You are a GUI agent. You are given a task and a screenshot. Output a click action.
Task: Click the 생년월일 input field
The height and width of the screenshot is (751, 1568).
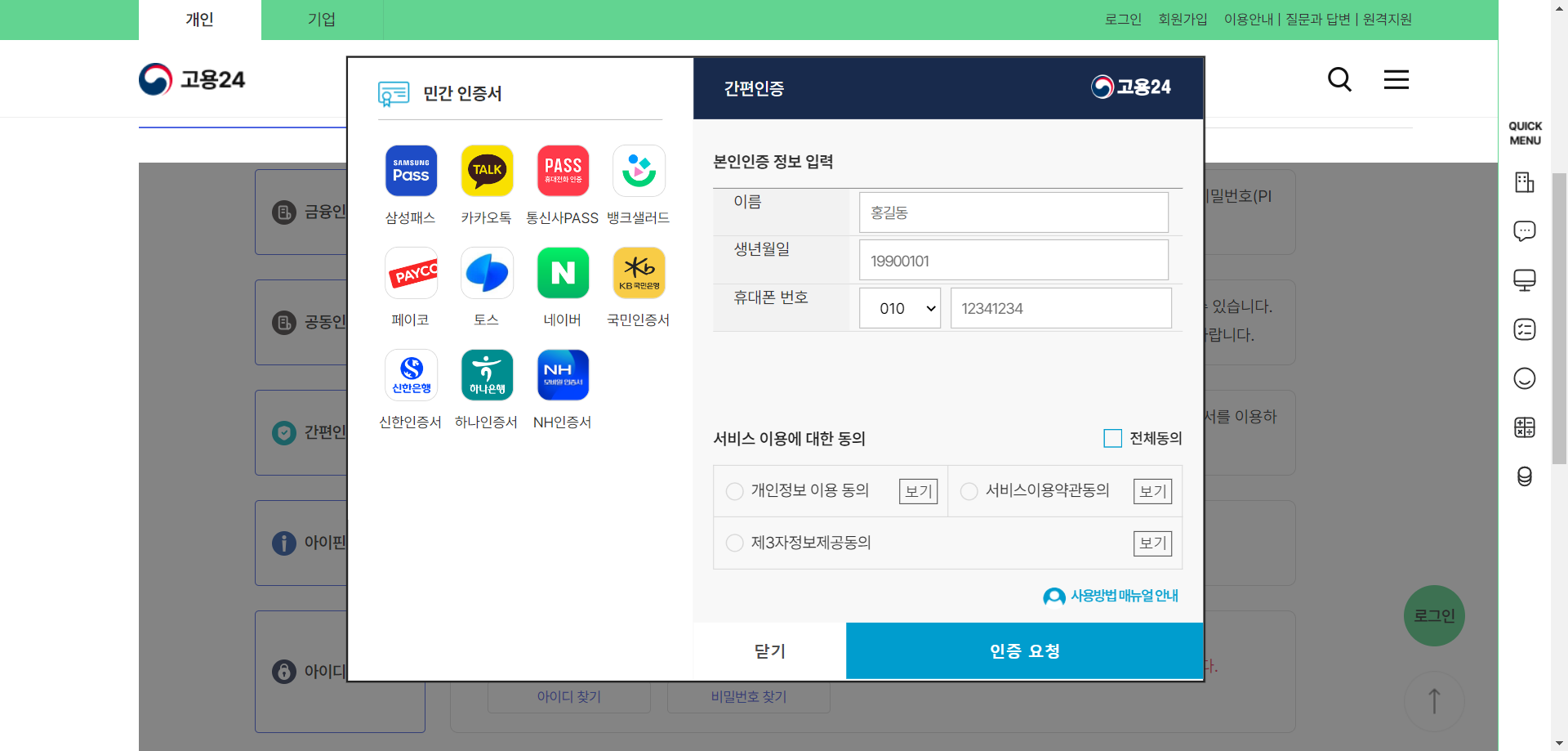(x=1013, y=261)
